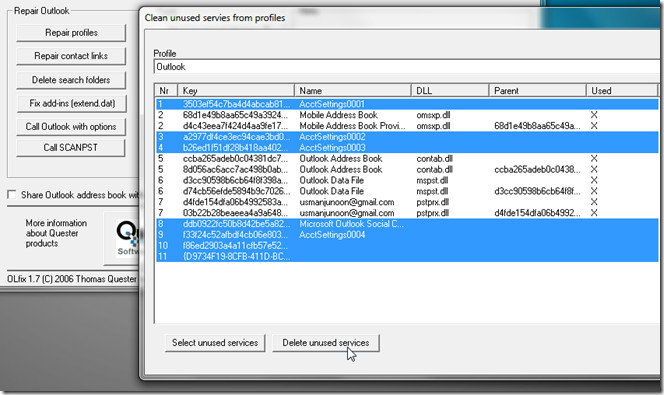The width and height of the screenshot is (664, 395).
Task: Select key ccba265adeb0c04381dc7... row
Action: (x=407, y=159)
